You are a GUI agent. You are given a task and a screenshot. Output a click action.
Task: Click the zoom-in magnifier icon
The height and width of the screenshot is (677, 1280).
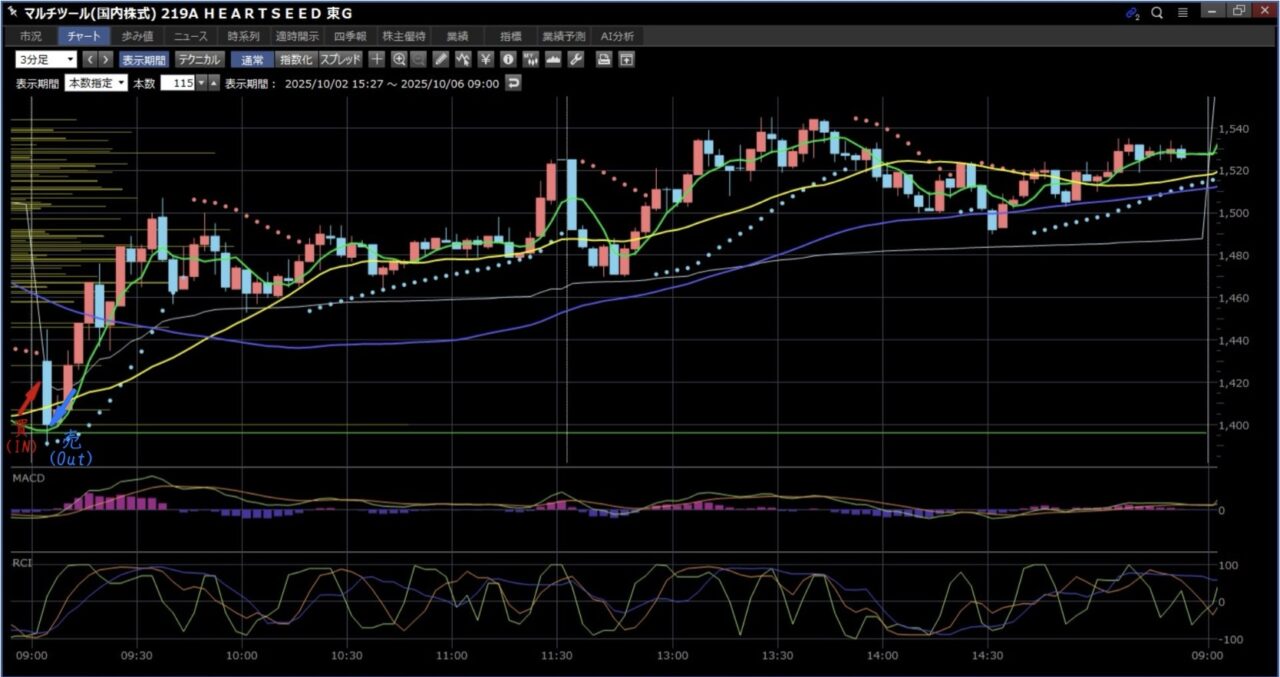(399, 59)
